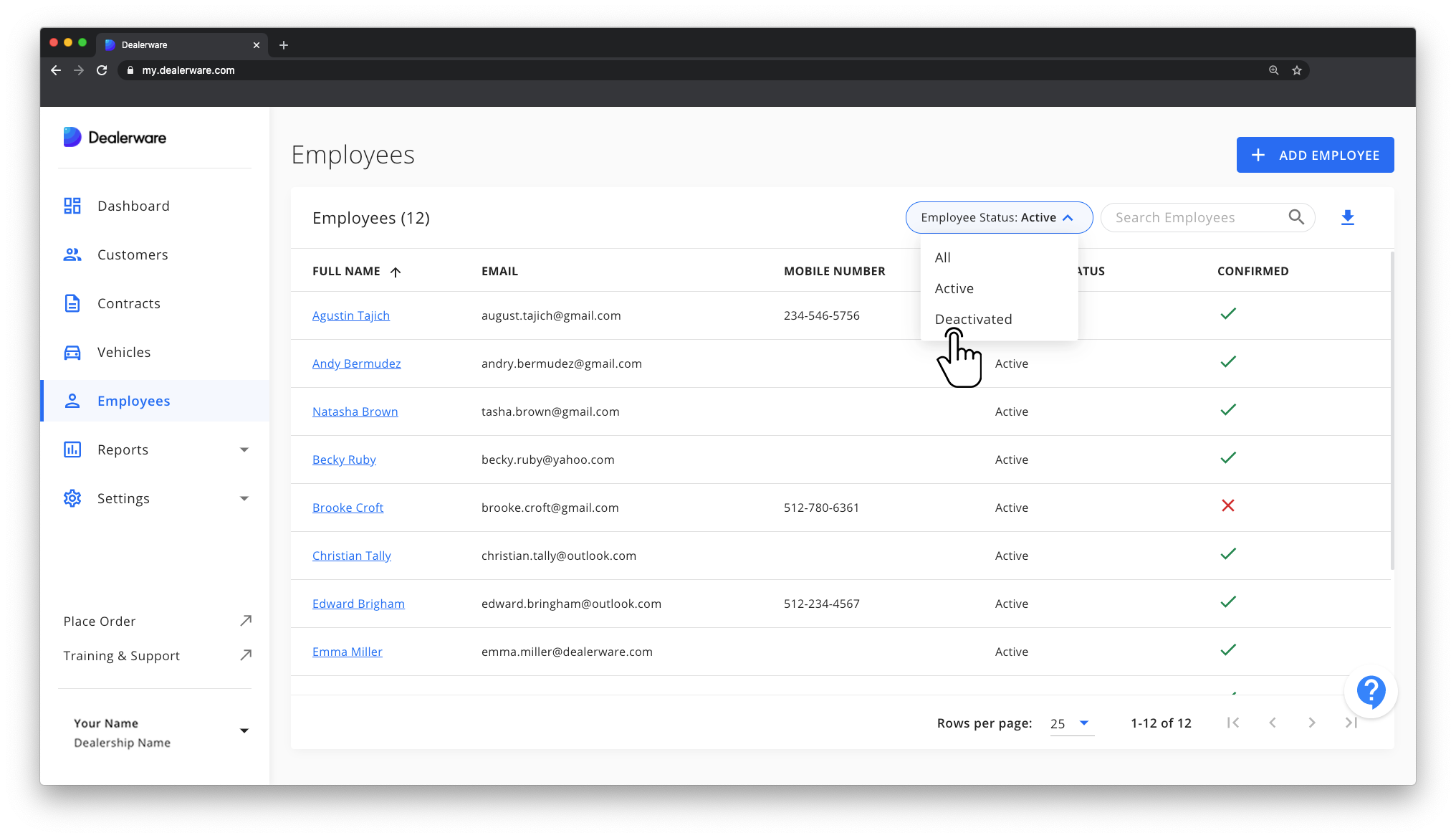Screen dimensions: 1456x838
Task: Click the browser forward arrow
Action: click(x=79, y=70)
